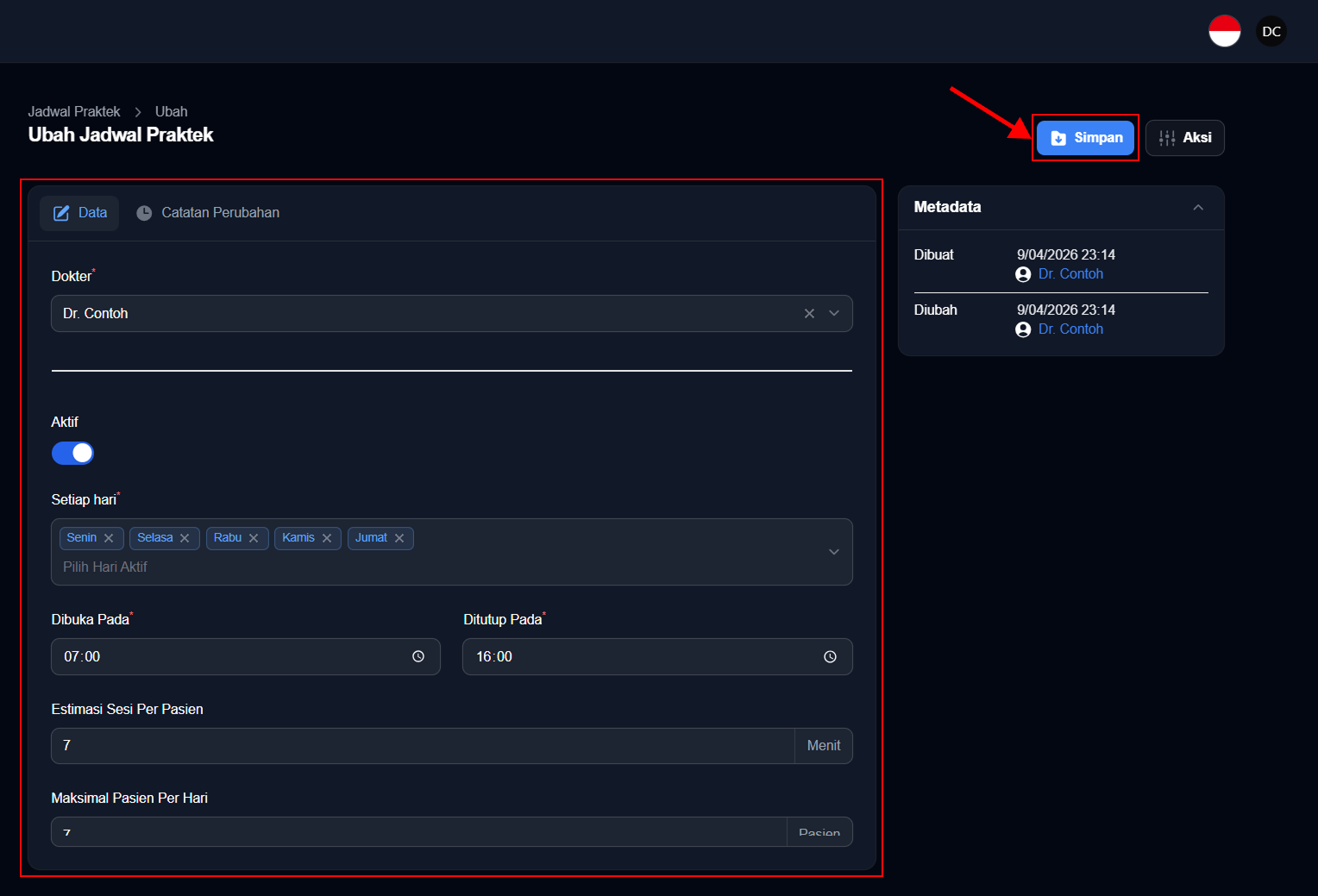Save changes with the Simpan button
The height and width of the screenshot is (896, 1318).
click(x=1085, y=138)
